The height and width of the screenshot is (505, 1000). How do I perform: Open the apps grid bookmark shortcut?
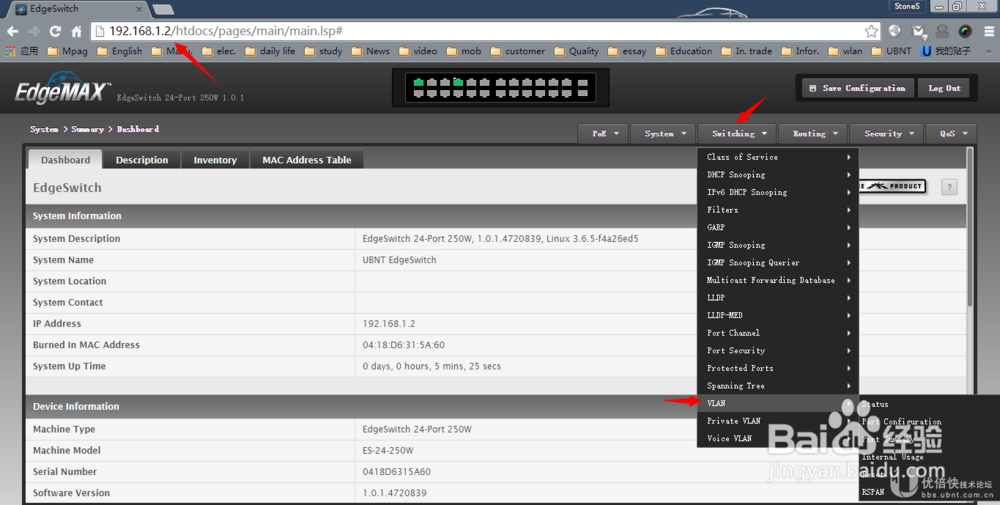[x=22, y=51]
